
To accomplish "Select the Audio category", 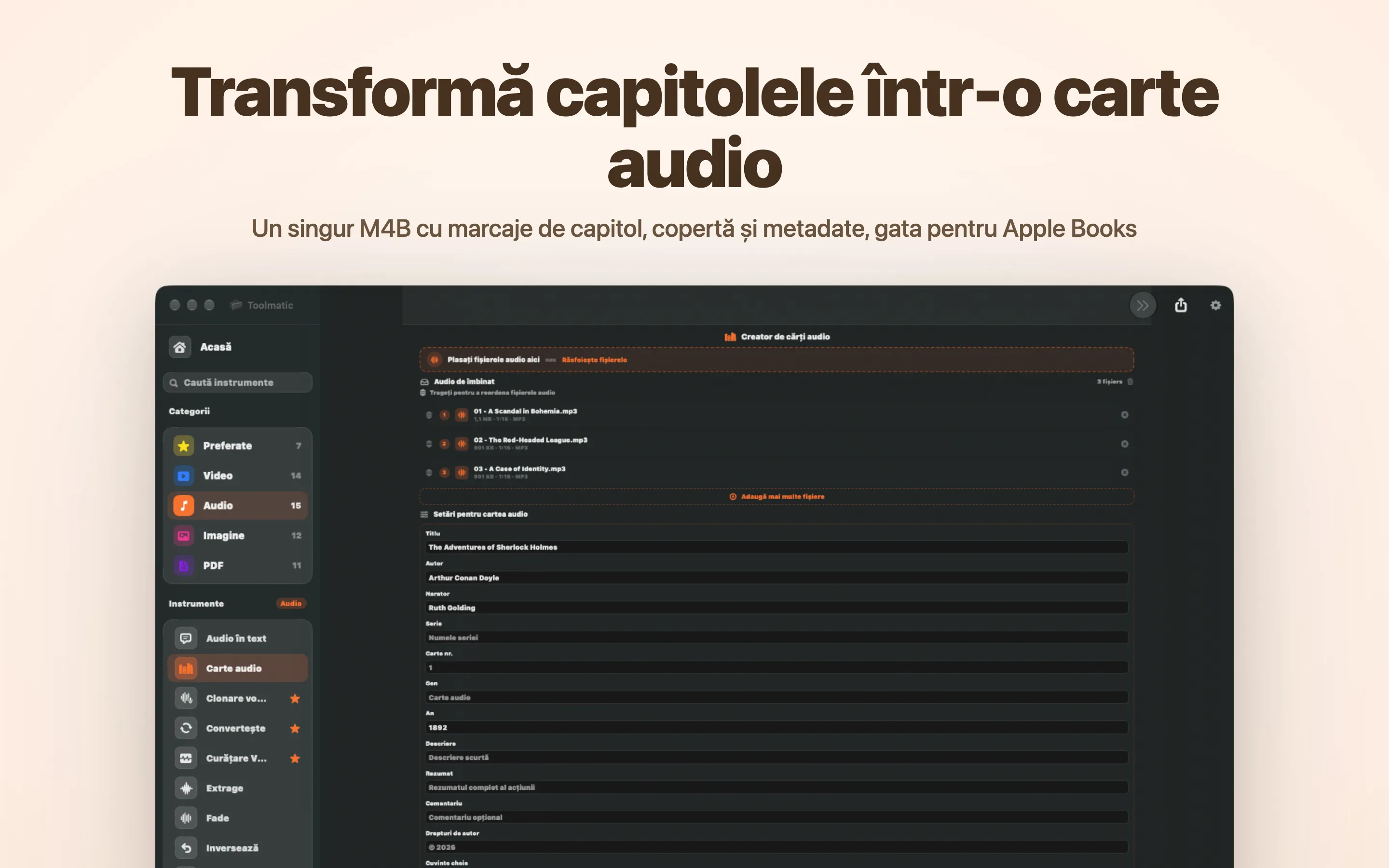I will (238, 505).
